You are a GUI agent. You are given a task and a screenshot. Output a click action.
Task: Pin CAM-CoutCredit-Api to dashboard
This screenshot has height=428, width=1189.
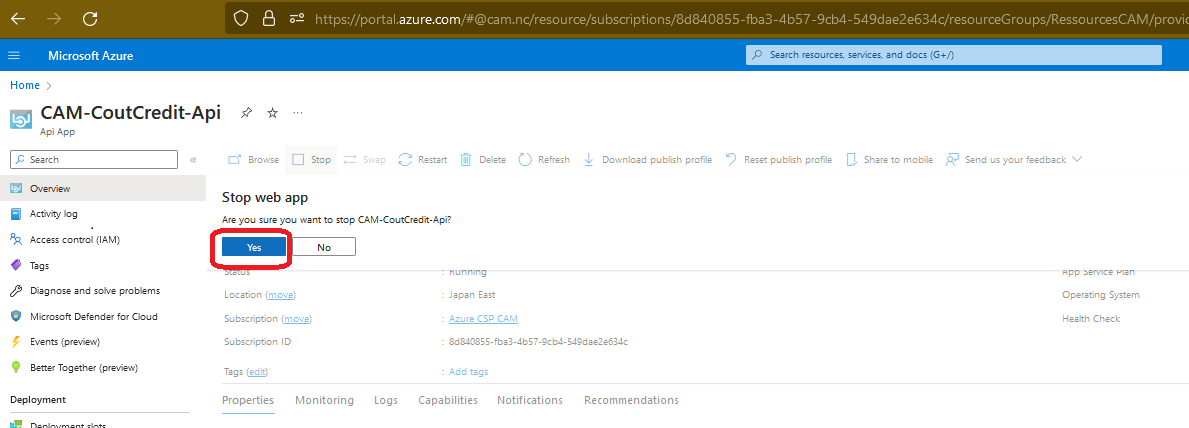pyautogui.click(x=247, y=113)
